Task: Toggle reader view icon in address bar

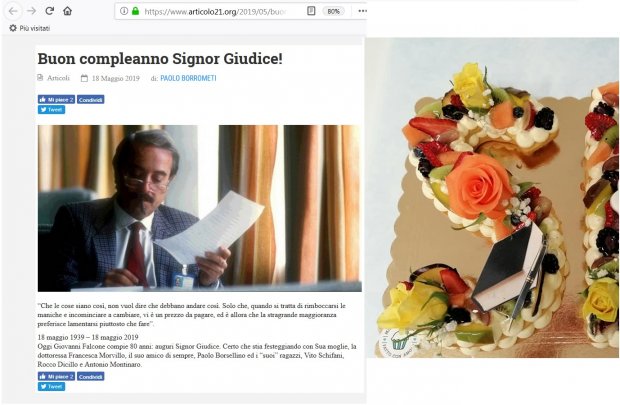Action: click(x=311, y=11)
